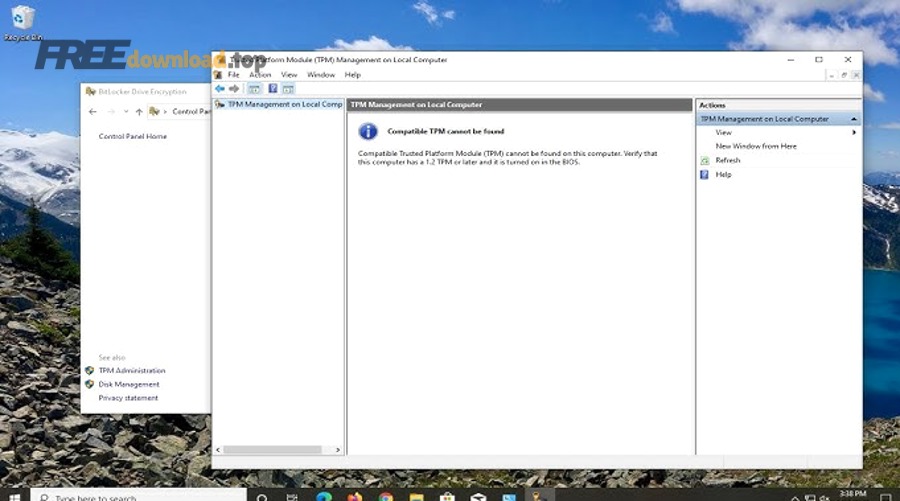Click New Window from Here action
This screenshot has height=501, width=900.
pos(756,146)
